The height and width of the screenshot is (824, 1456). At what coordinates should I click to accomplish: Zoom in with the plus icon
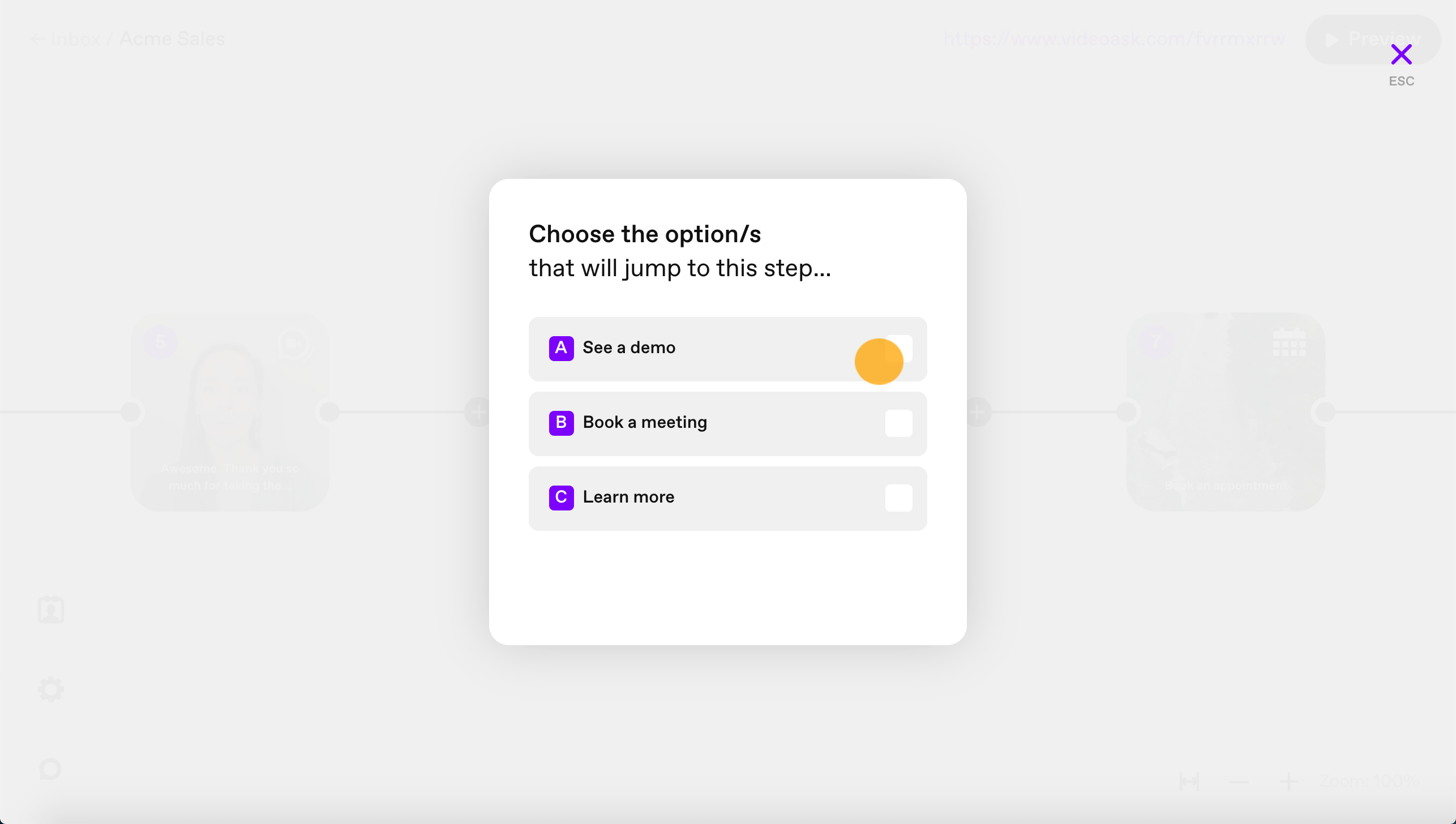click(1289, 782)
